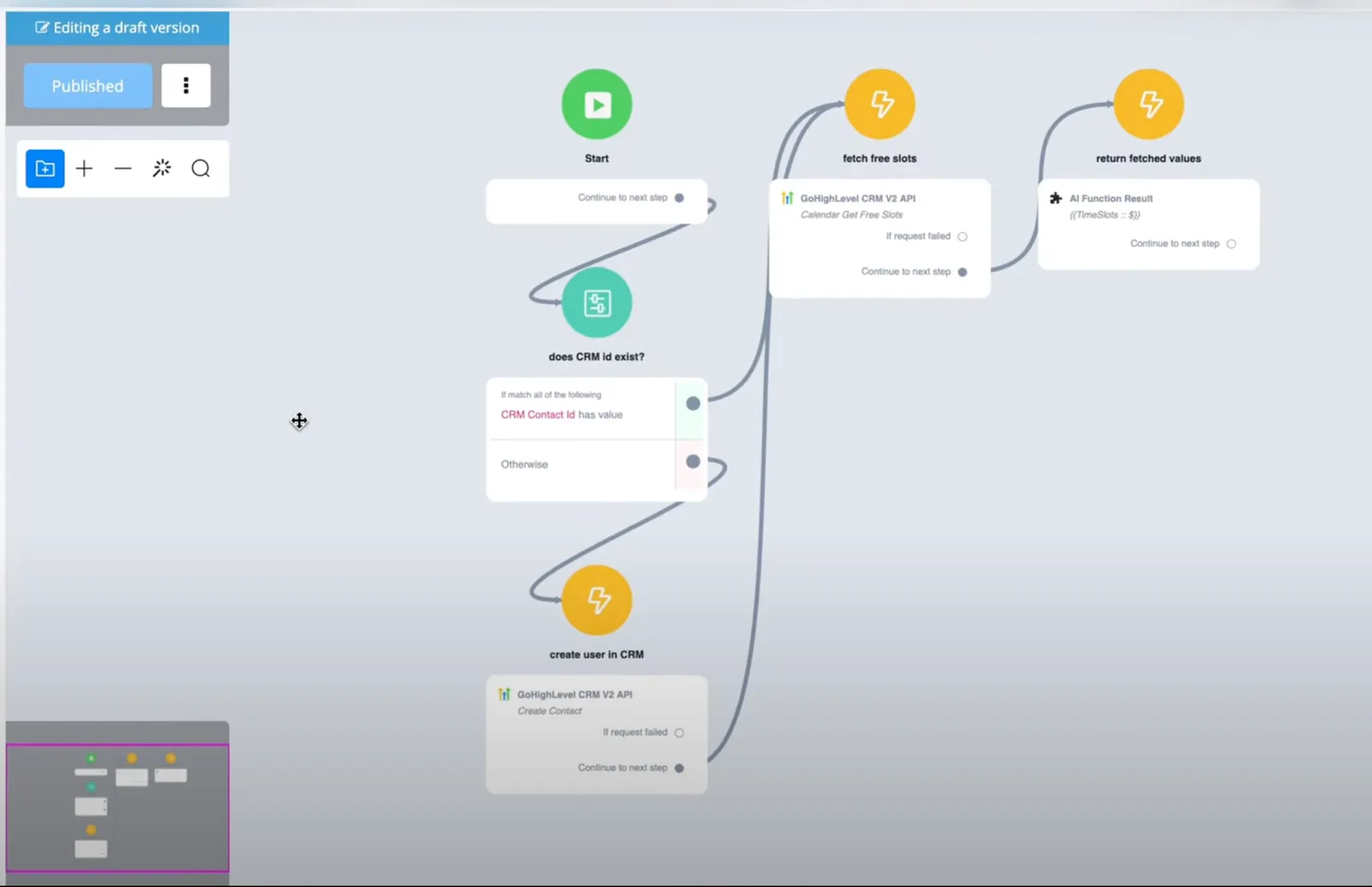Click the 'CRM Contact Id has value' output connector
This screenshot has width=1372, height=887.
(x=693, y=404)
